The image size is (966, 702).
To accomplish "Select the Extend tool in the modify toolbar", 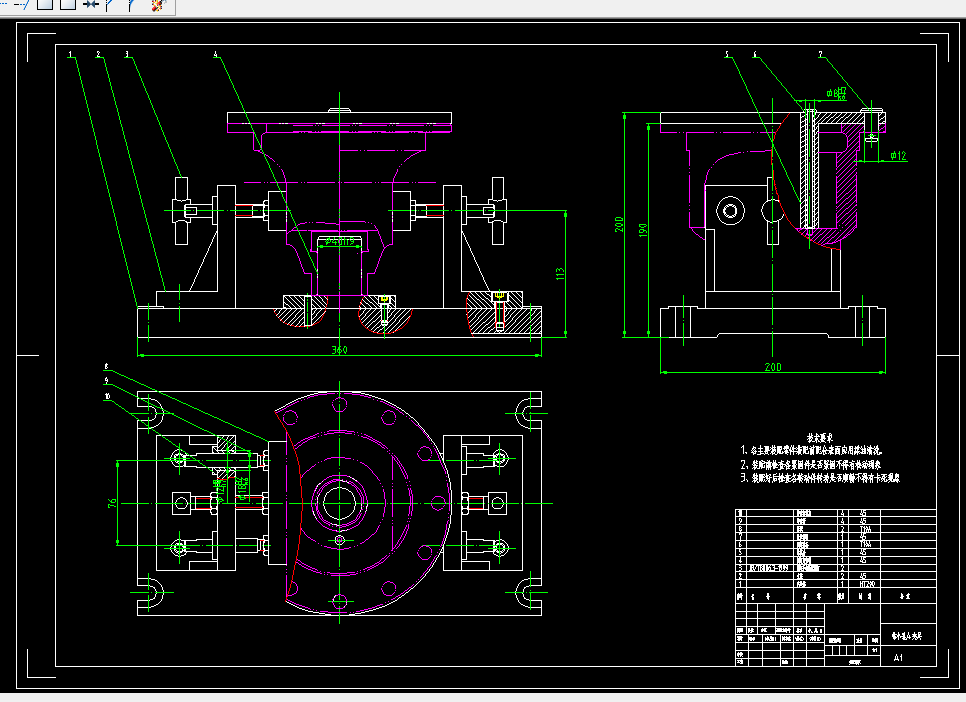I will 23,5.
